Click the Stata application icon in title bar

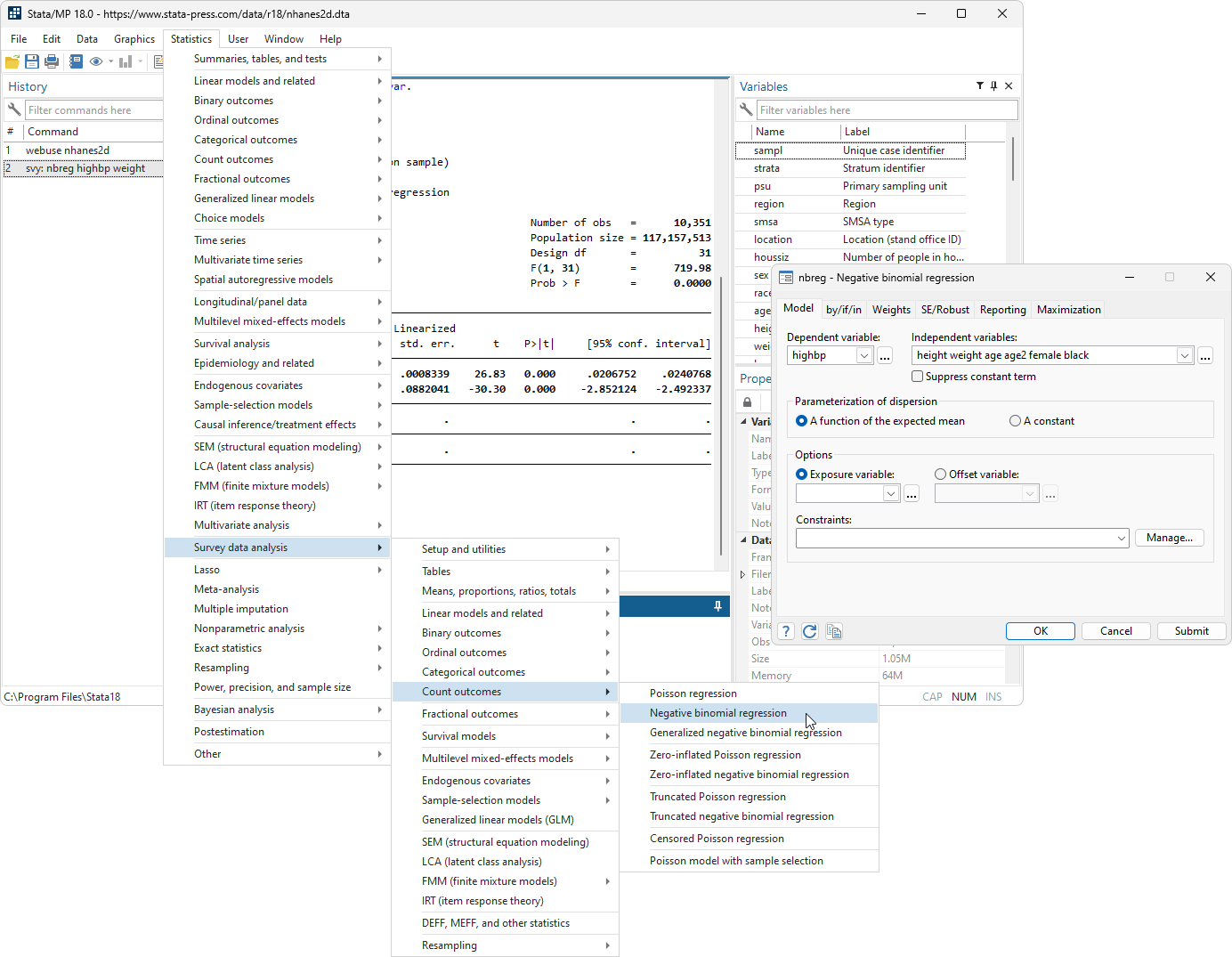pos(14,13)
